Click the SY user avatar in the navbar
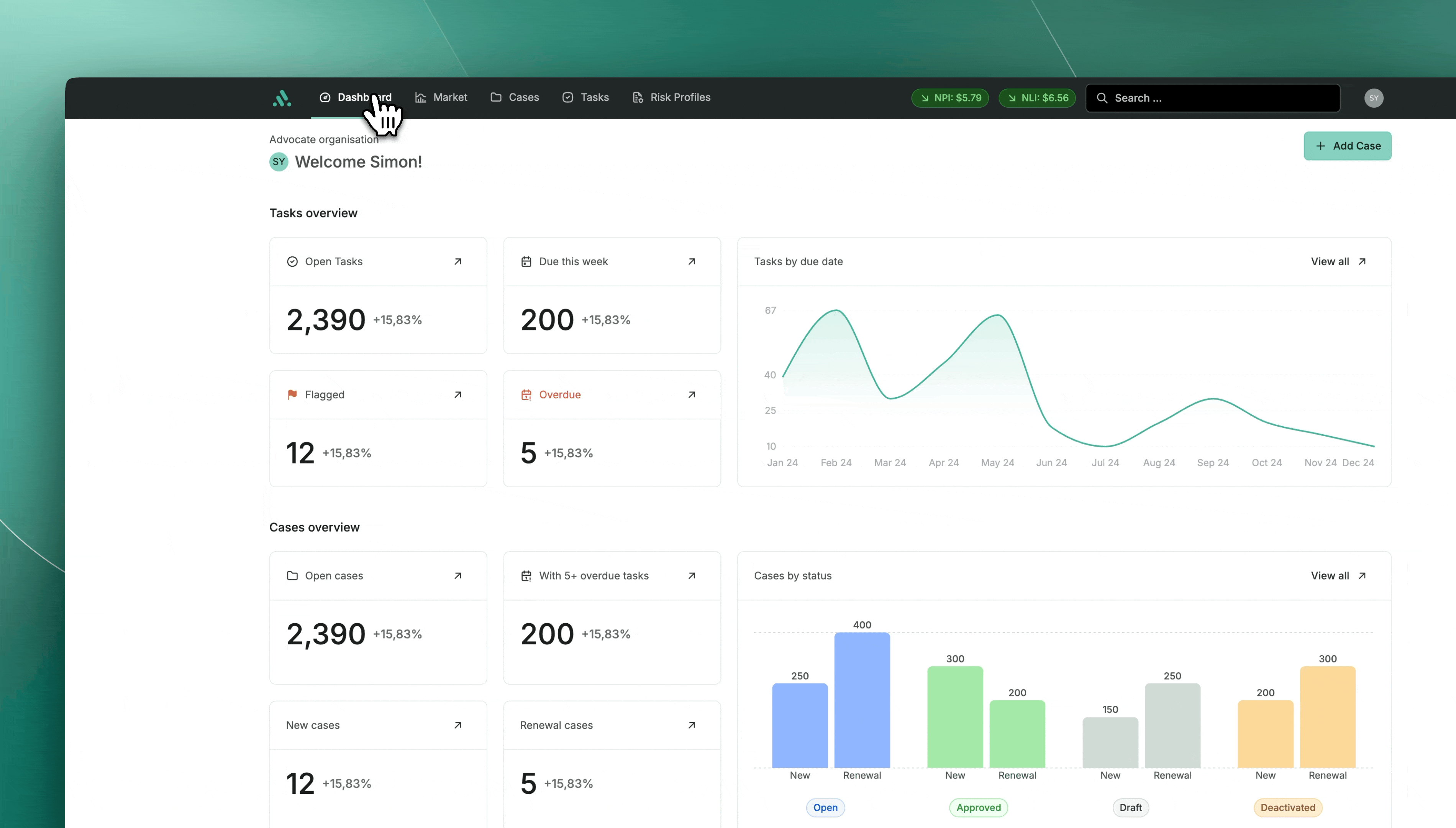Image resolution: width=1456 pixels, height=828 pixels. [1374, 98]
